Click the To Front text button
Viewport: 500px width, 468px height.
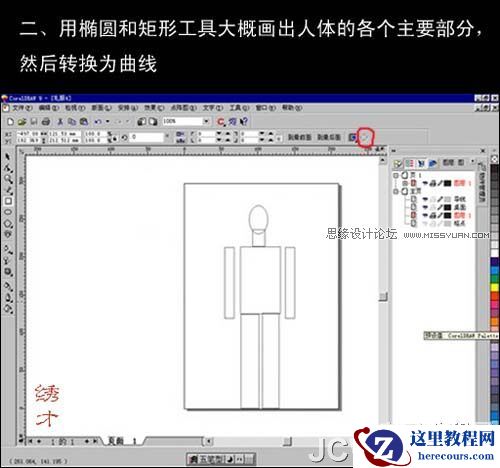[x=299, y=137]
